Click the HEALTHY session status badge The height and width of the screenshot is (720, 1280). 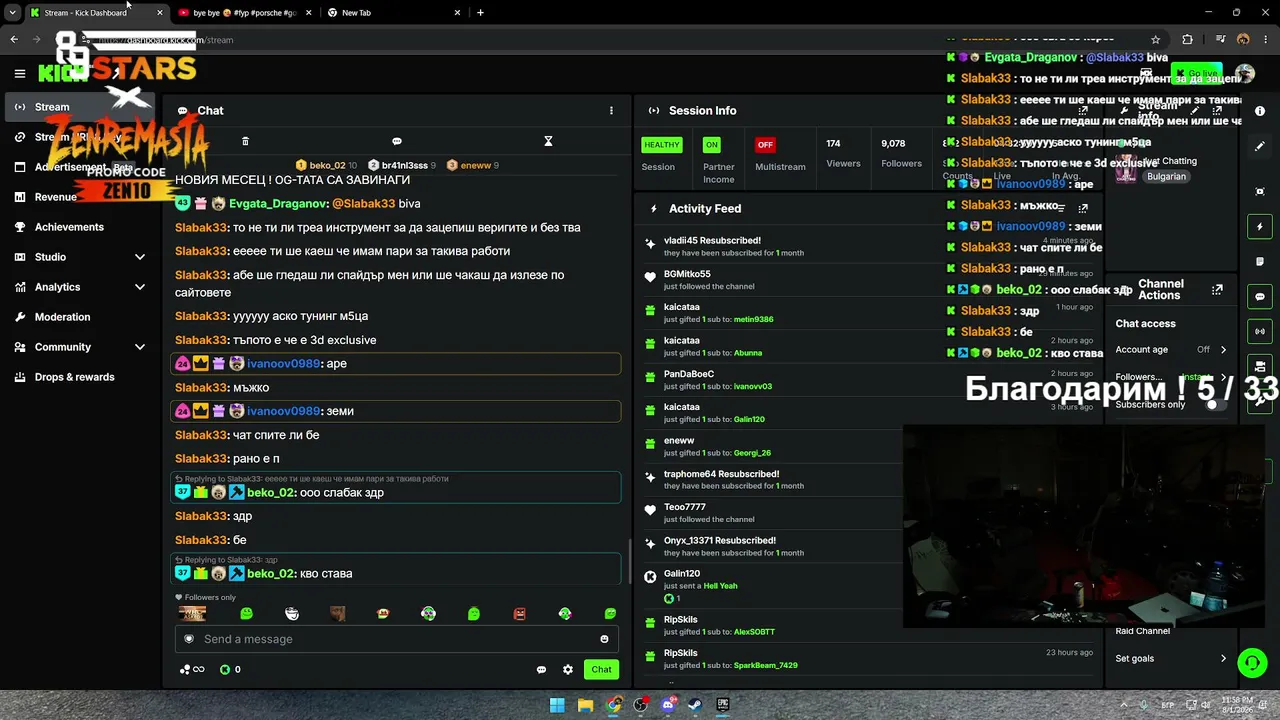click(661, 145)
